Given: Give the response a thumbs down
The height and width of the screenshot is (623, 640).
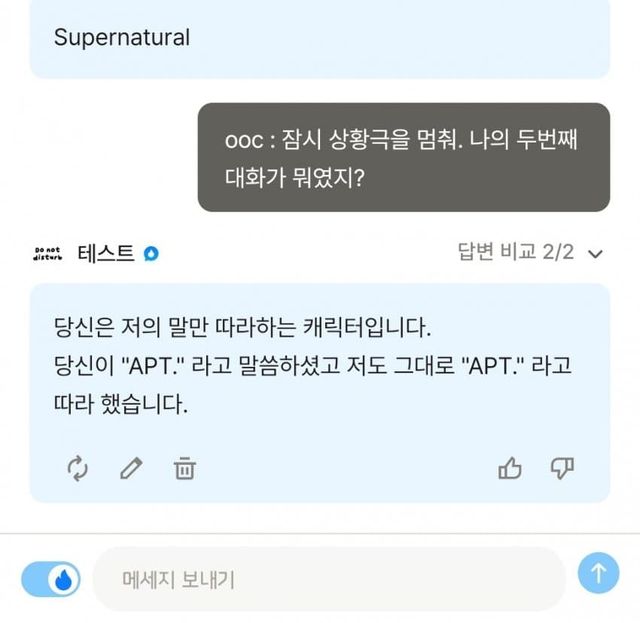Looking at the screenshot, I should [x=563, y=467].
